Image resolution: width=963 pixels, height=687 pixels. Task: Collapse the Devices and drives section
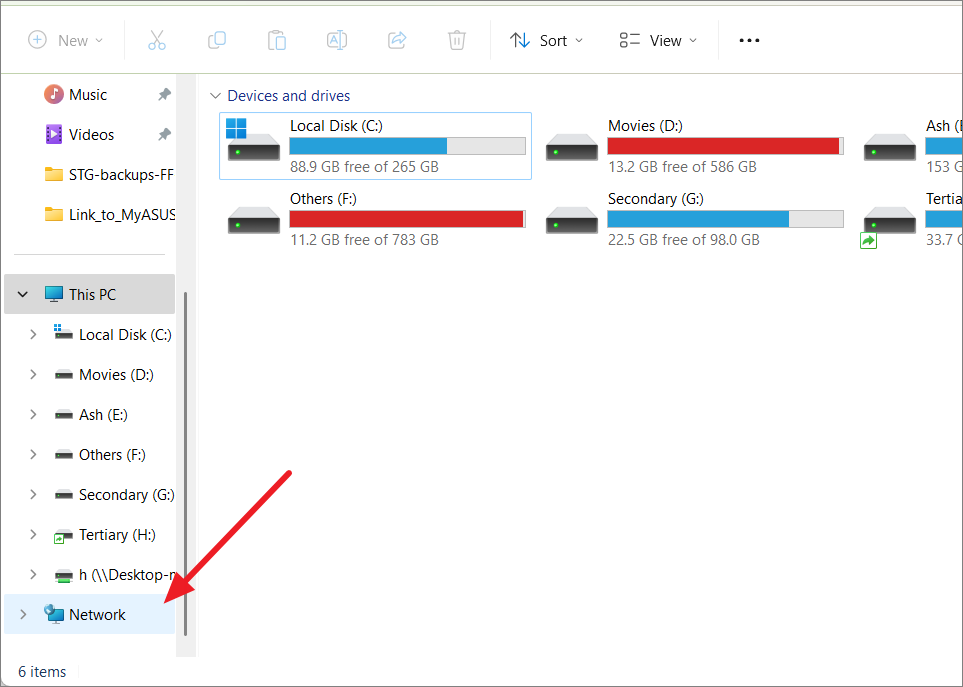tap(216, 96)
